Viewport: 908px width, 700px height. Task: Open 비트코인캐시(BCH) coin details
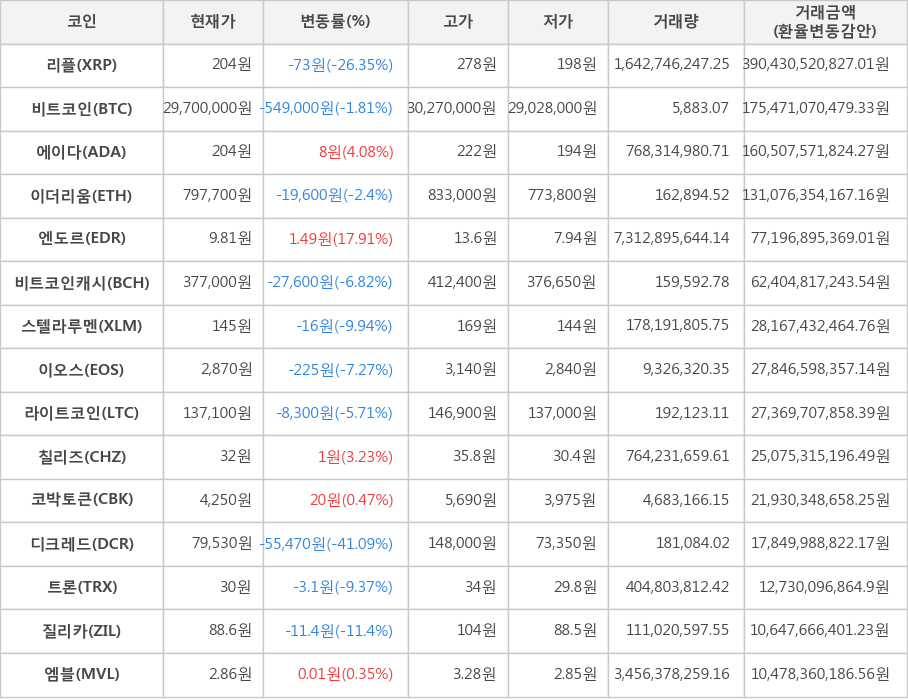(x=82, y=282)
